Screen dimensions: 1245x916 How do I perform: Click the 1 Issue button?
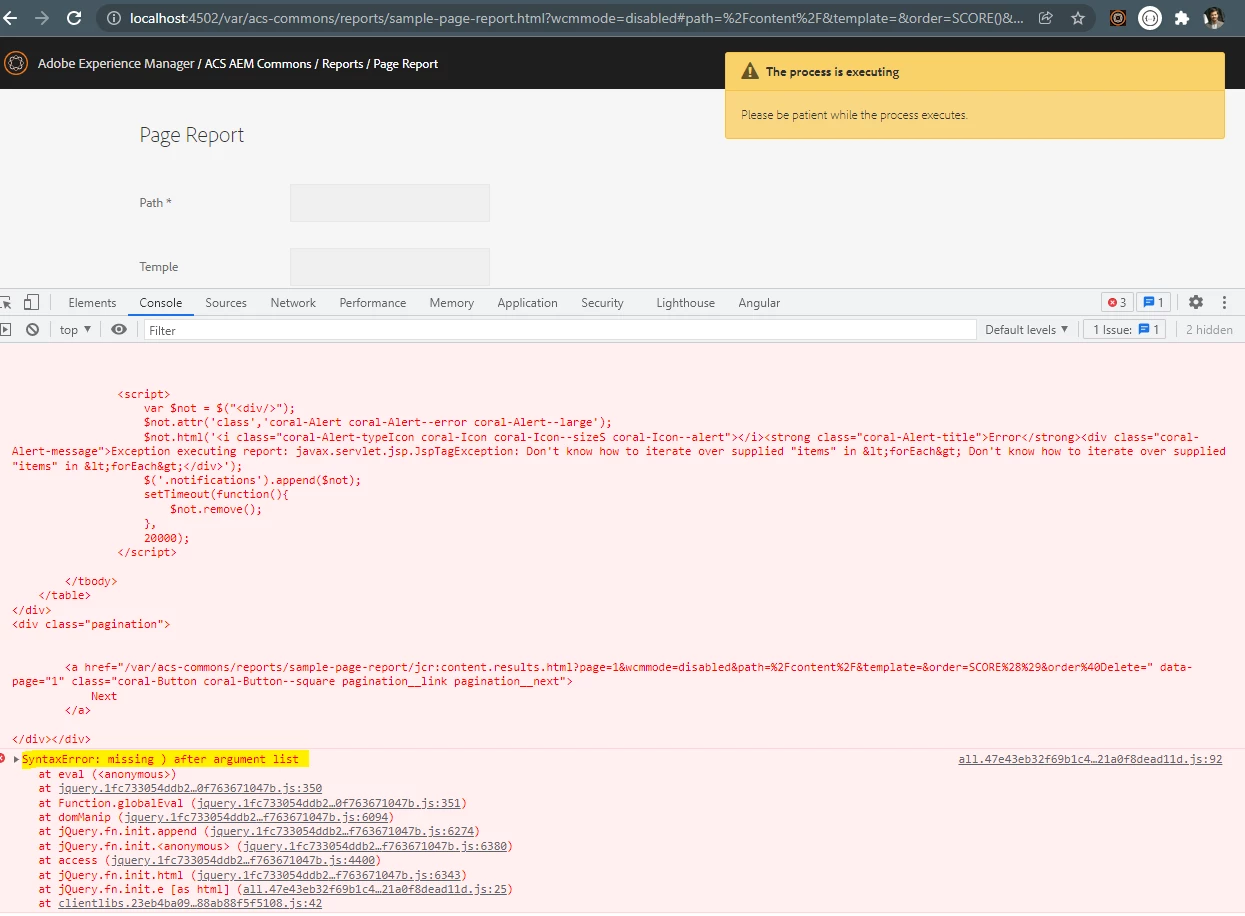(1124, 329)
